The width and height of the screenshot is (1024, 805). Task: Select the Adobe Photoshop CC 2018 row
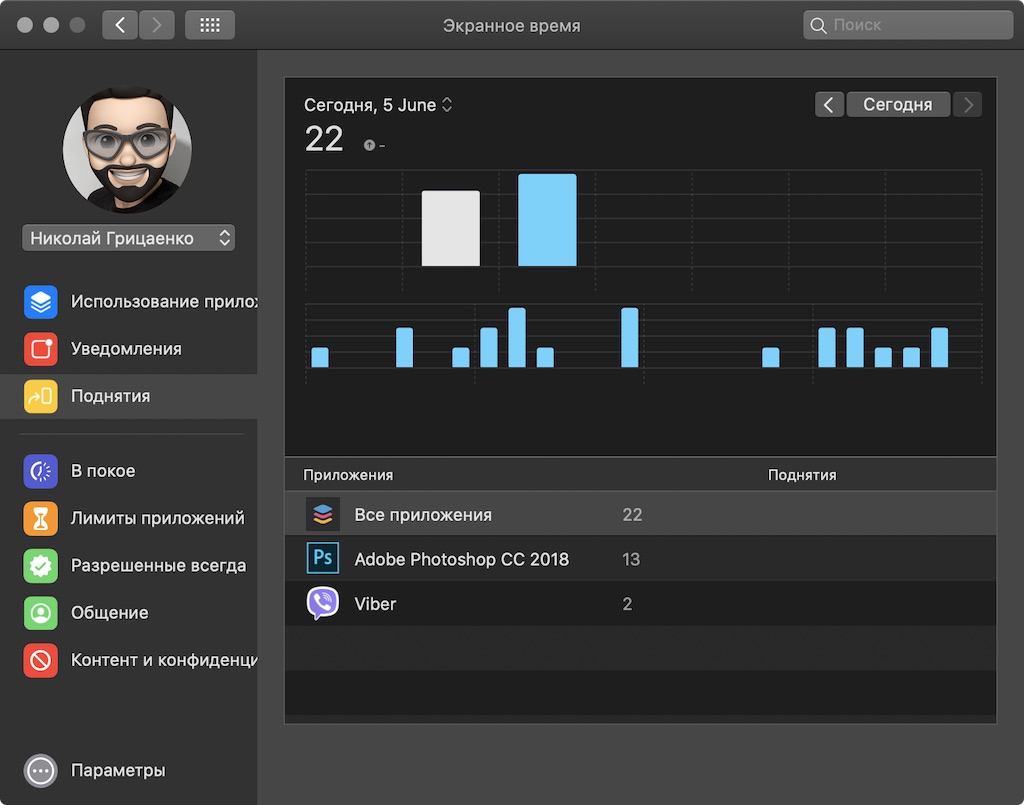click(x=641, y=559)
